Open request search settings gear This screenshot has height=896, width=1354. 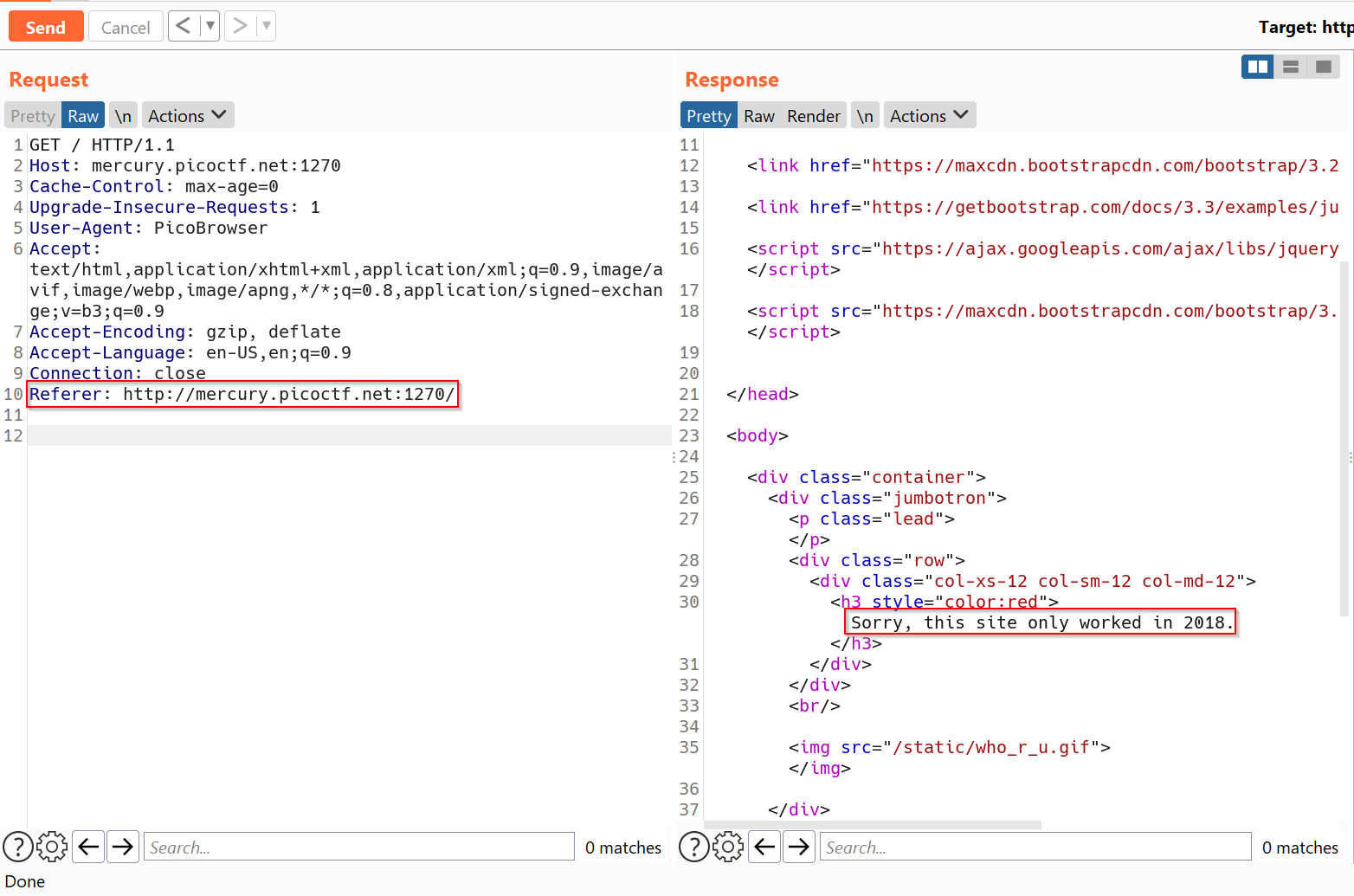[52, 847]
